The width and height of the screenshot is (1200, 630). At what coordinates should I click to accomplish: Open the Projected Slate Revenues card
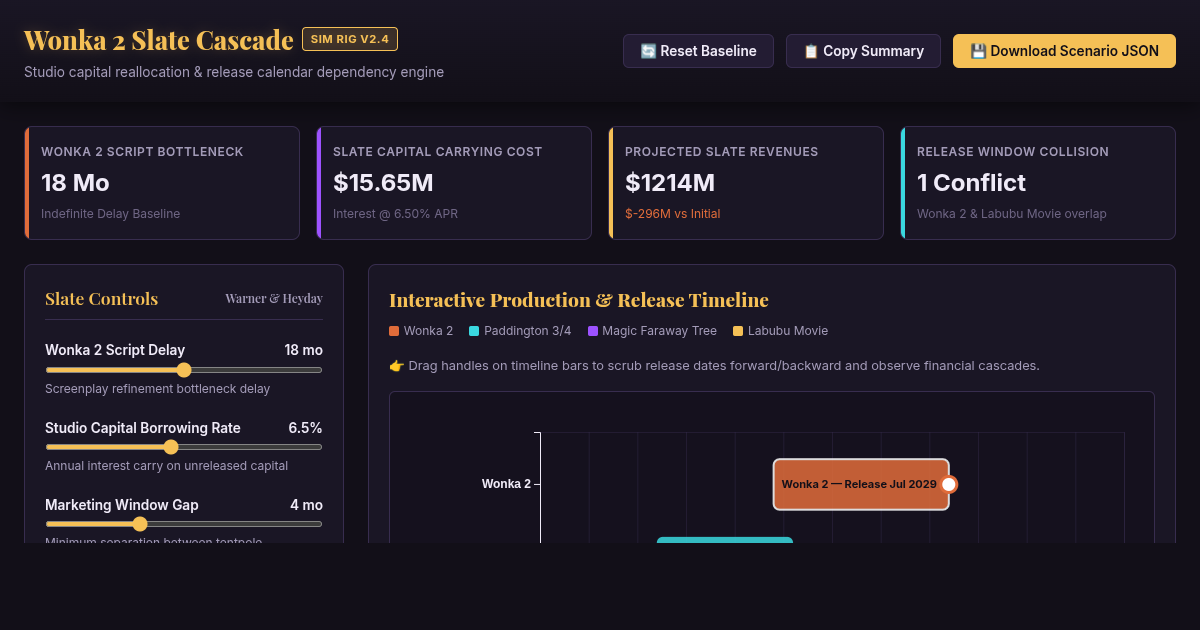click(x=746, y=183)
